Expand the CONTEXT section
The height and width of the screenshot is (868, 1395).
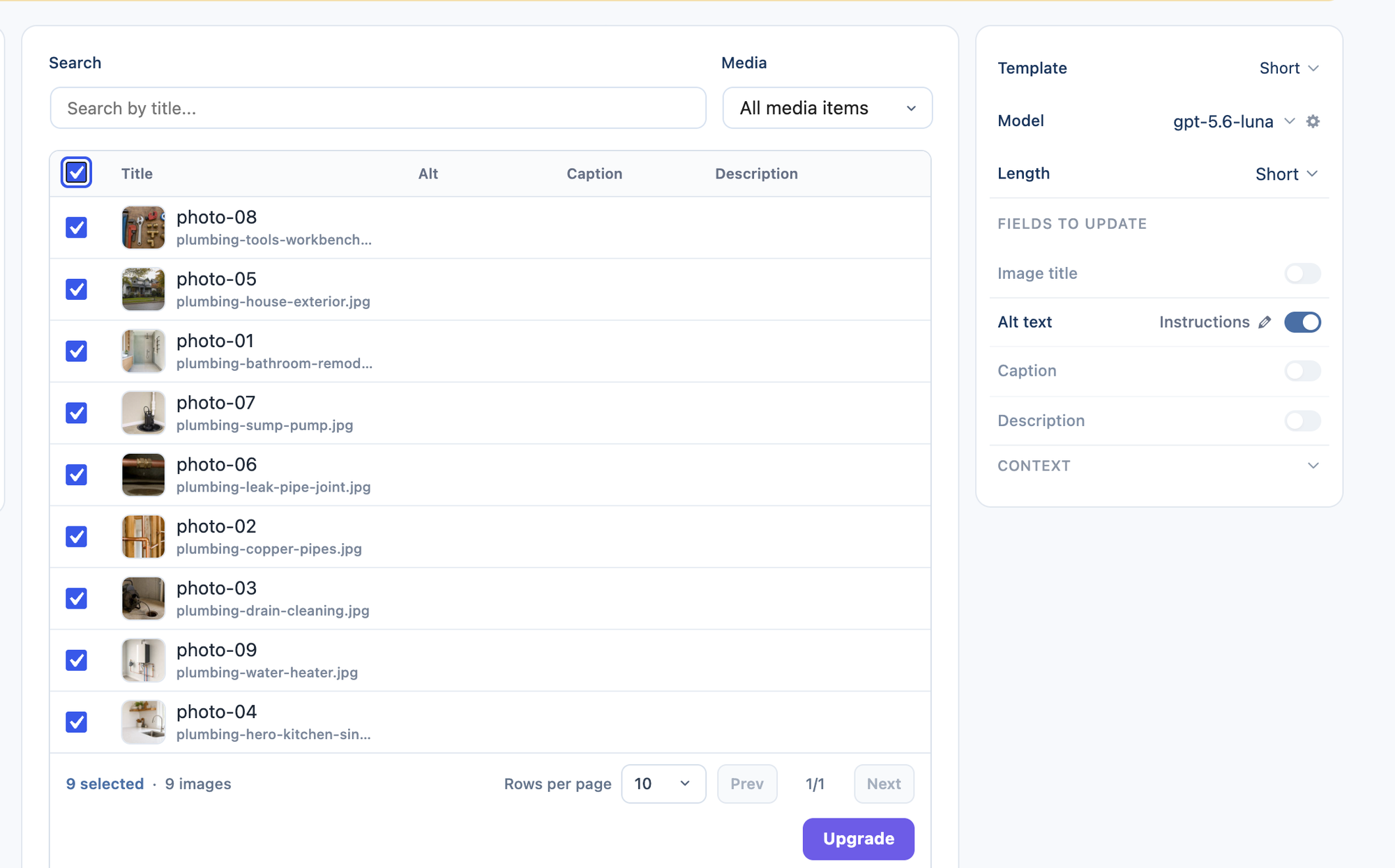[x=1159, y=466]
